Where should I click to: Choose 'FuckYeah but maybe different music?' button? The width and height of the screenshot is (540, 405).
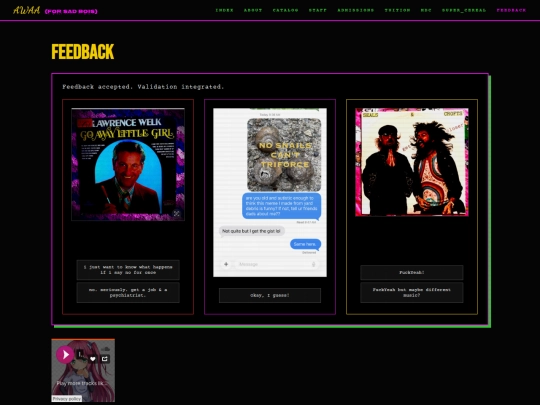pos(412,292)
